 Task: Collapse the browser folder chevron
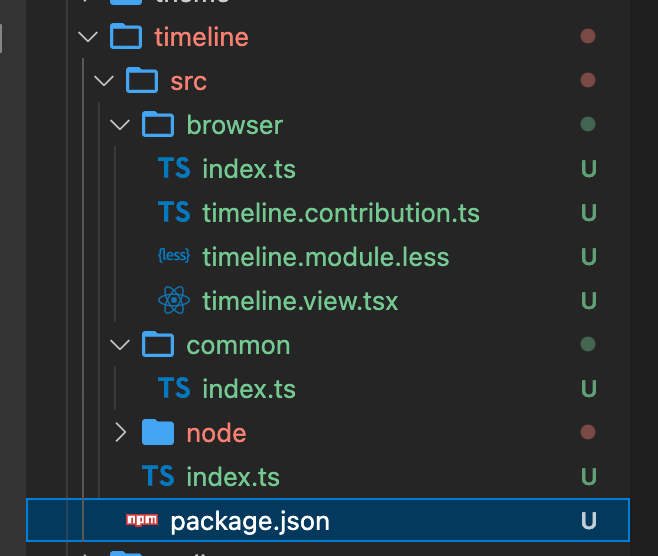pyautogui.click(x=120, y=125)
